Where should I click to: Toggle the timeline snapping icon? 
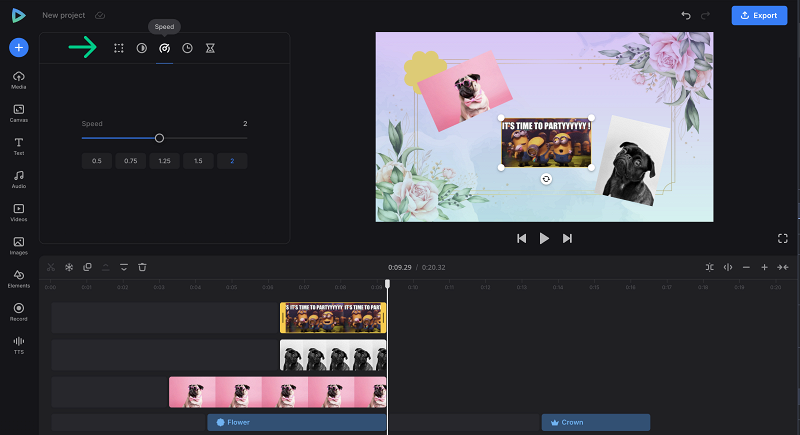click(x=710, y=267)
